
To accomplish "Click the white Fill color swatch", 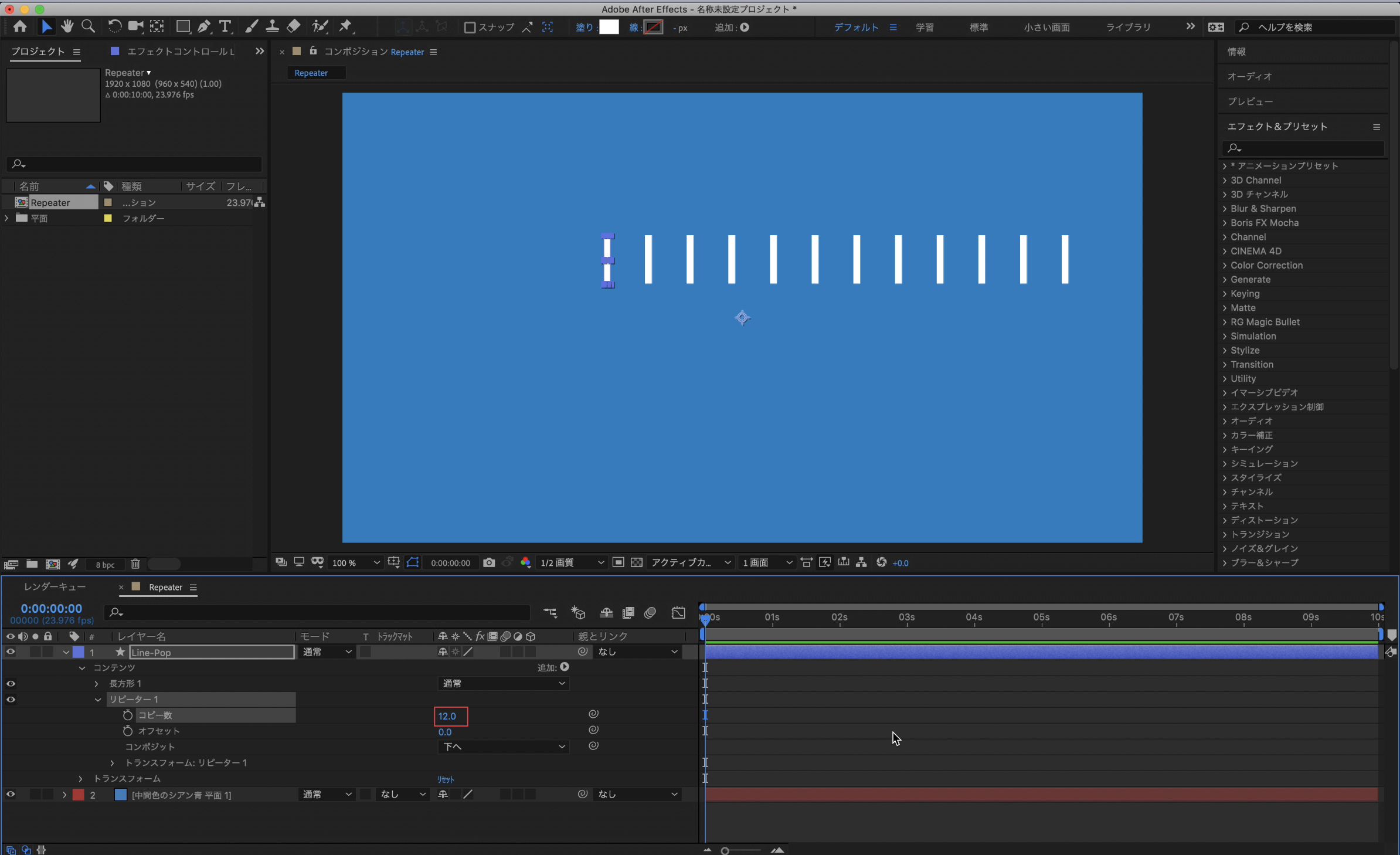I will (x=609, y=28).
